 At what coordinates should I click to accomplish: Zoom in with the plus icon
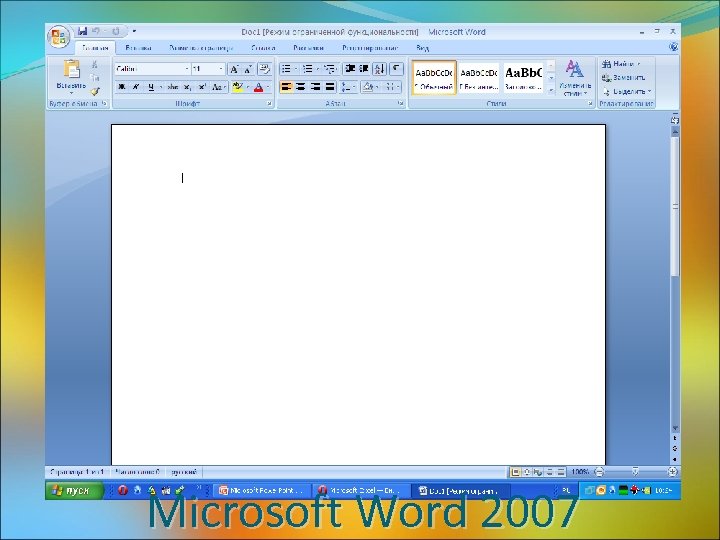(x=672, y=472)
